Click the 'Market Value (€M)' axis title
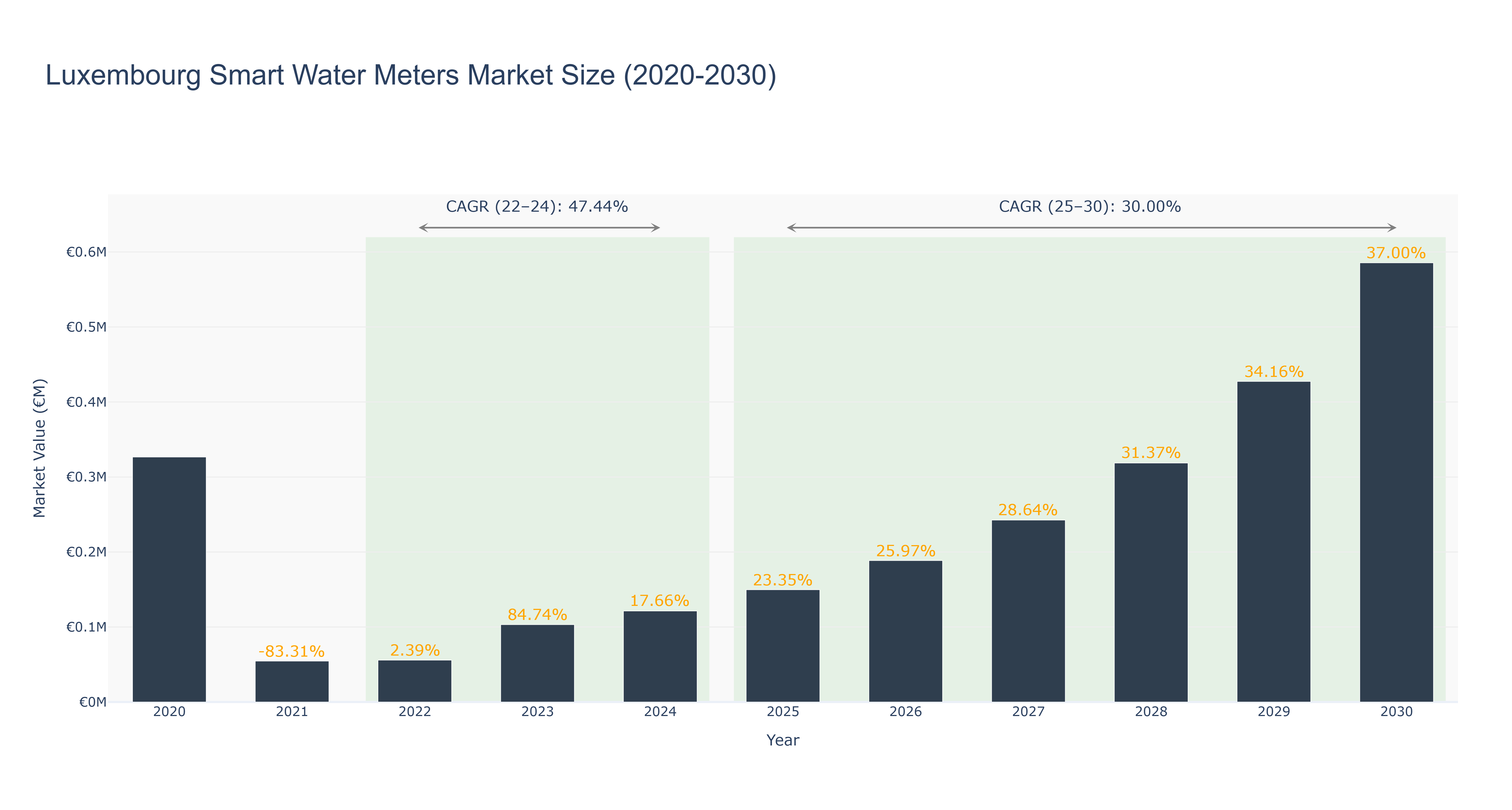The width and height of the screenshot is (1512, 810). [39, 448]
